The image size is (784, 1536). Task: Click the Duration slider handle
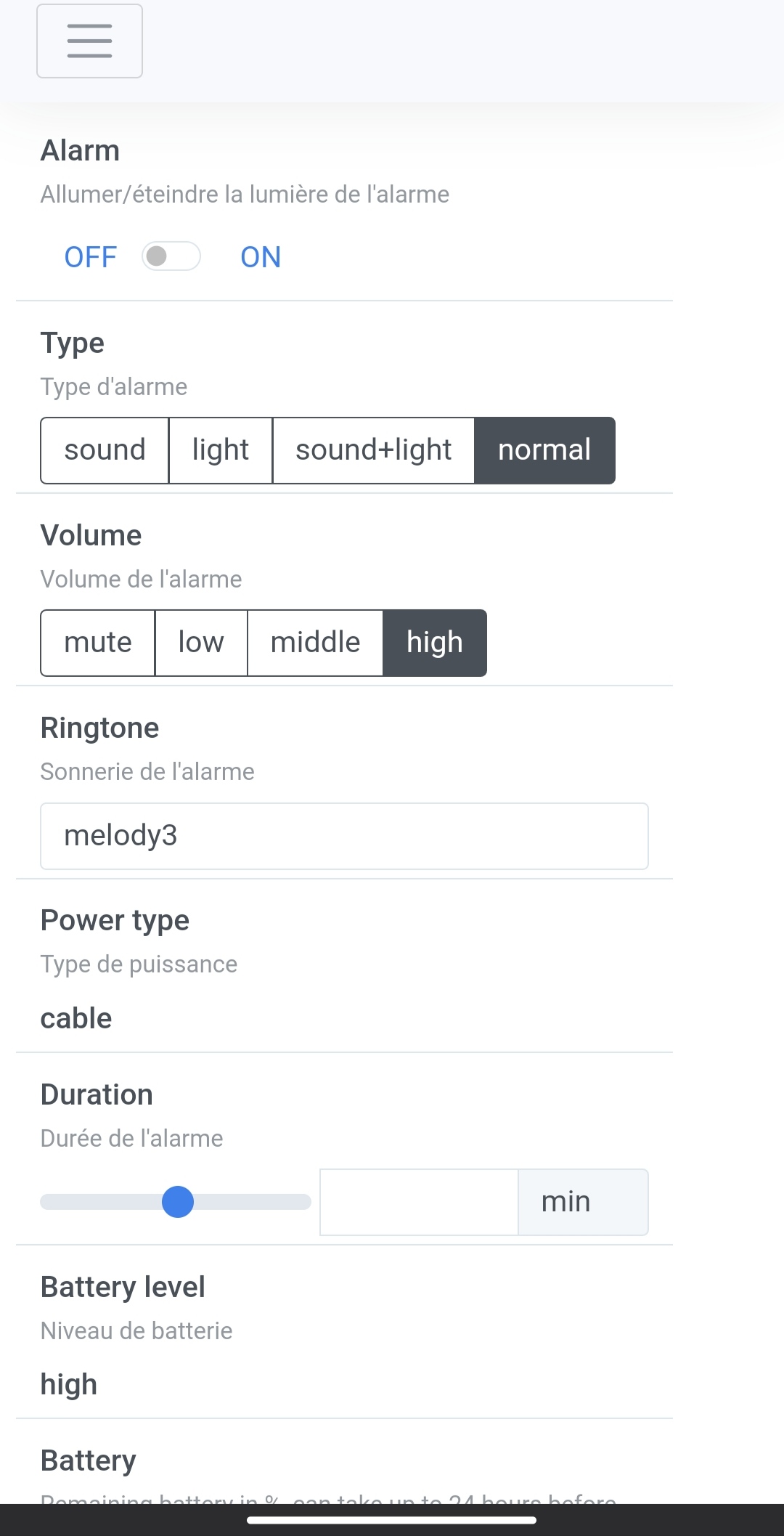[x=178, y=1202]
